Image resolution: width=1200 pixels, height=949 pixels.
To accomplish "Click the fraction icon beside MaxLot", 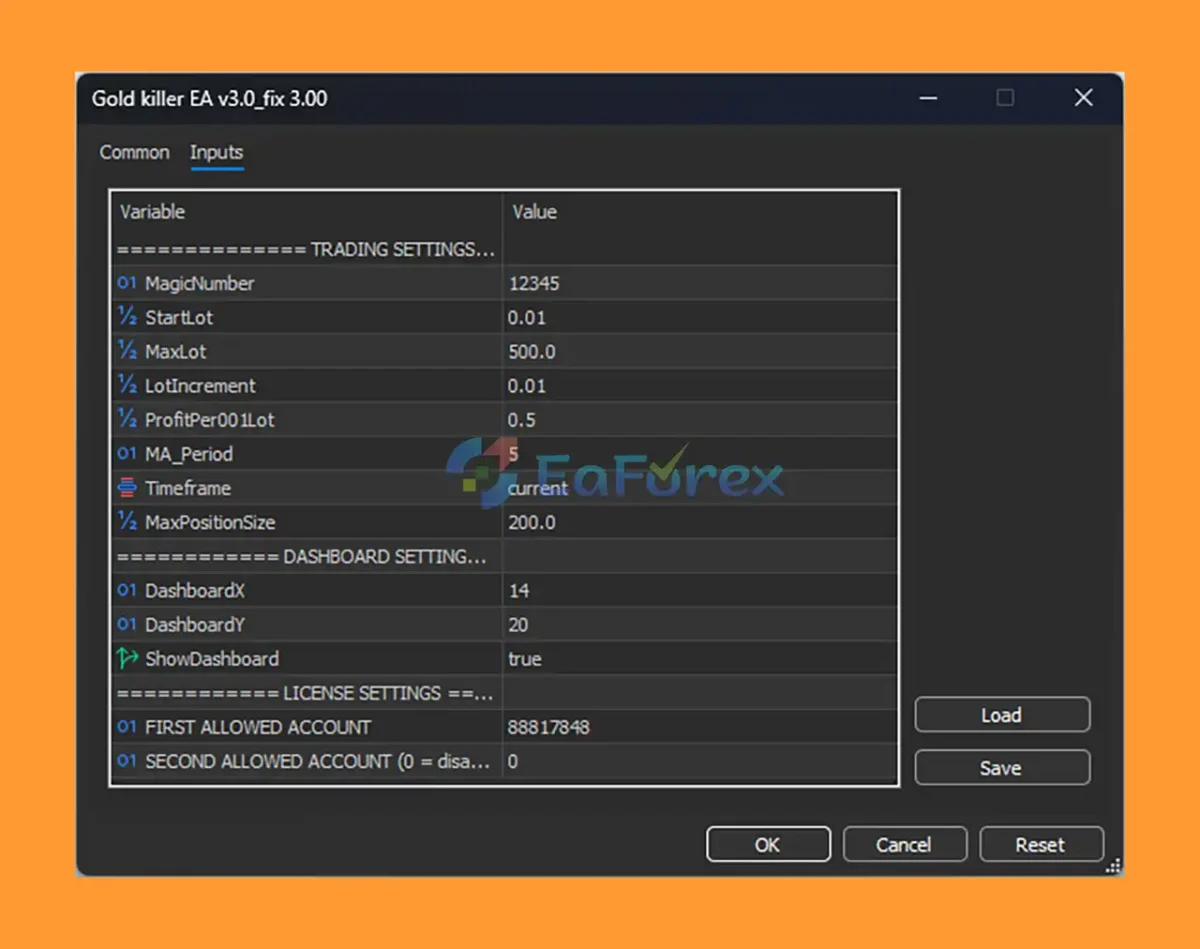I will tap(127, 351).
